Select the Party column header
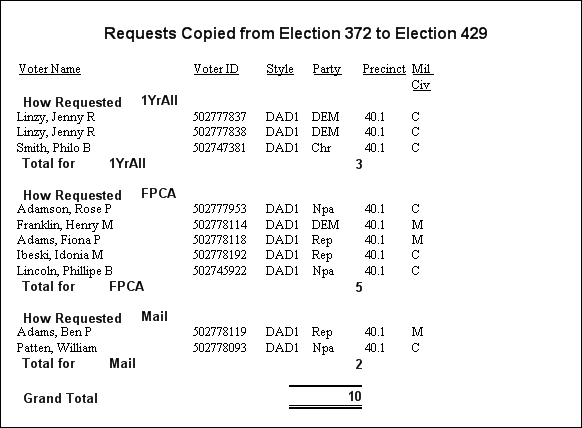582x428 pixels. point(327,69)
